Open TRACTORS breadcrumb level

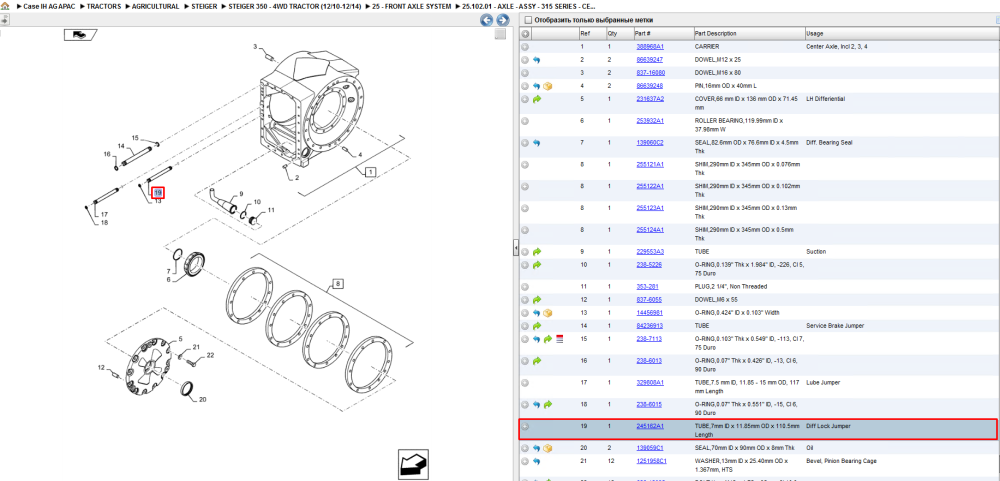click(103, 6)
